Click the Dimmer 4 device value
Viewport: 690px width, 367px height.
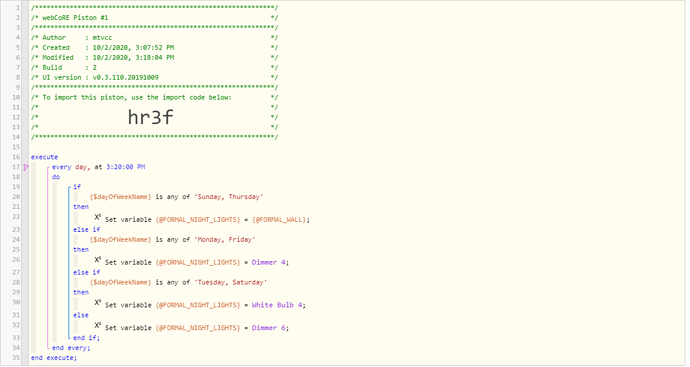click(x=268, y=262)
